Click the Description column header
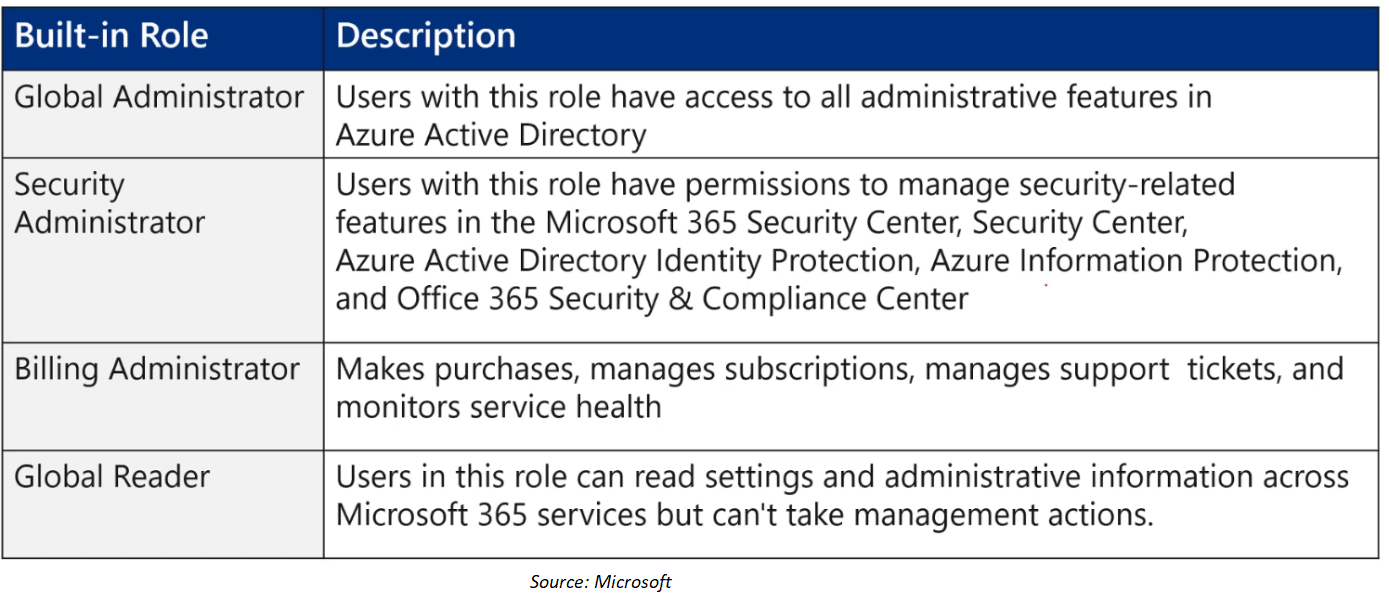Screen dimensions: 1389x602 point(426,37)
